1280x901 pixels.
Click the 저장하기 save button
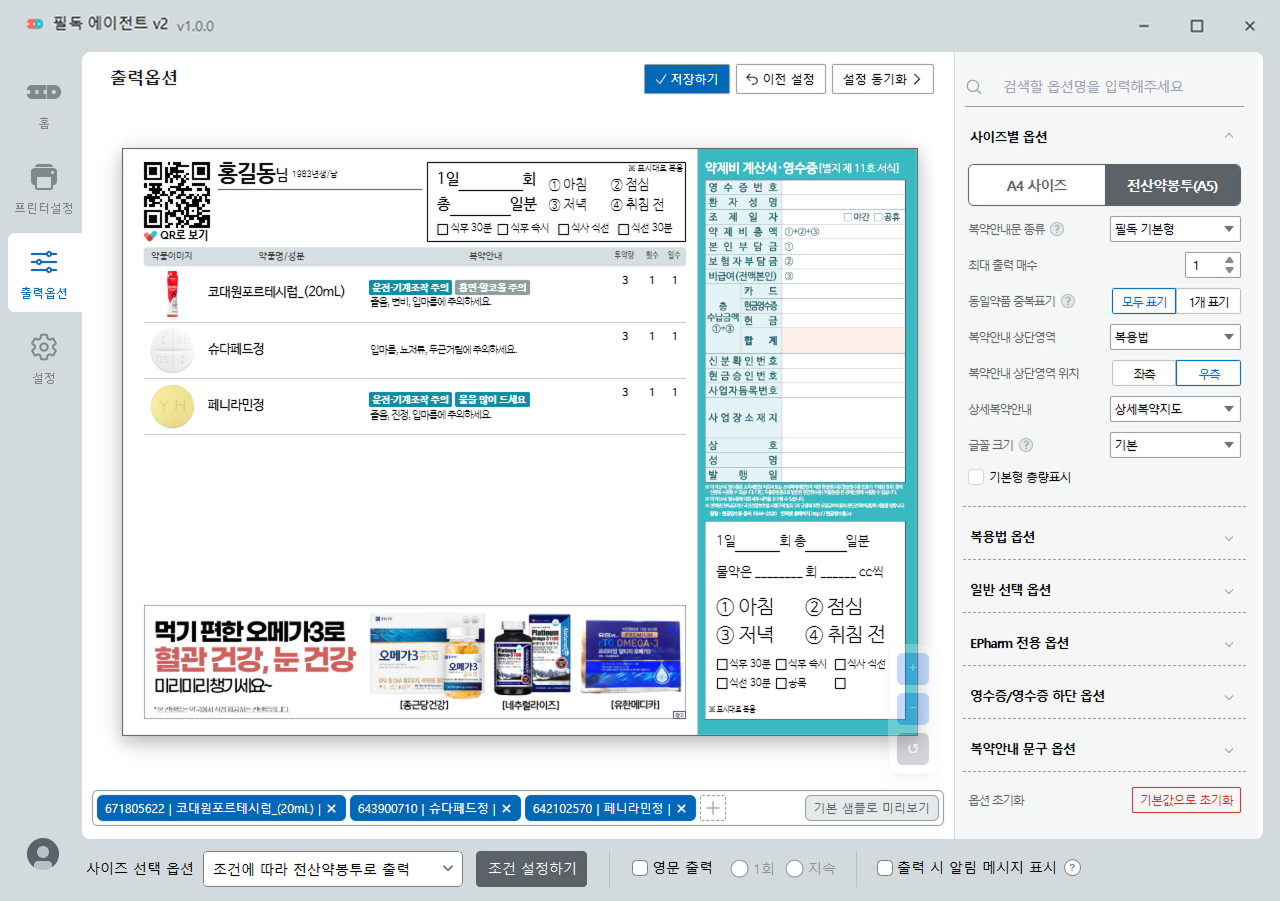(x=686, y=79)
